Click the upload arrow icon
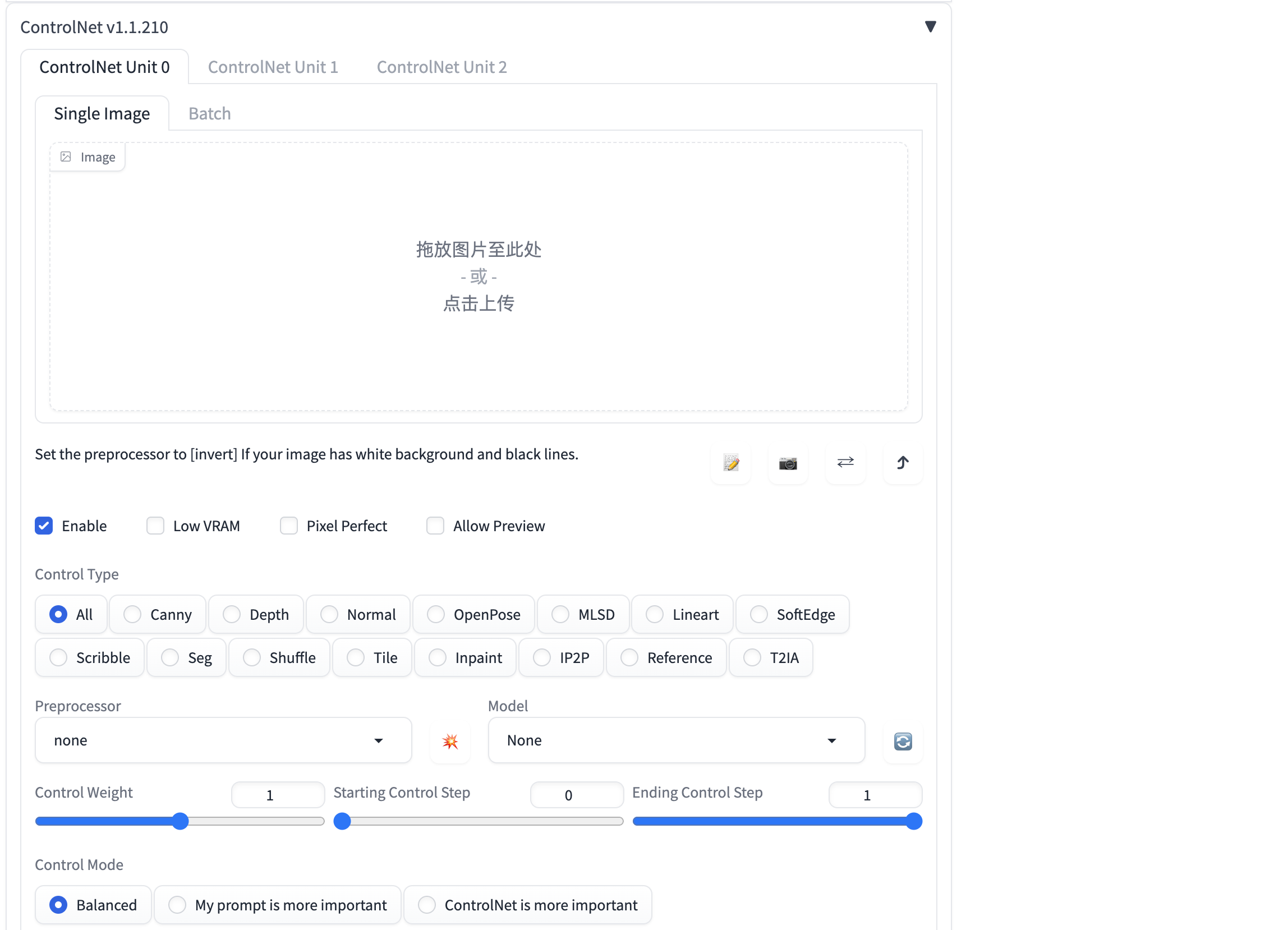The height and width of the screenshot is (930, 1288). 902,462
